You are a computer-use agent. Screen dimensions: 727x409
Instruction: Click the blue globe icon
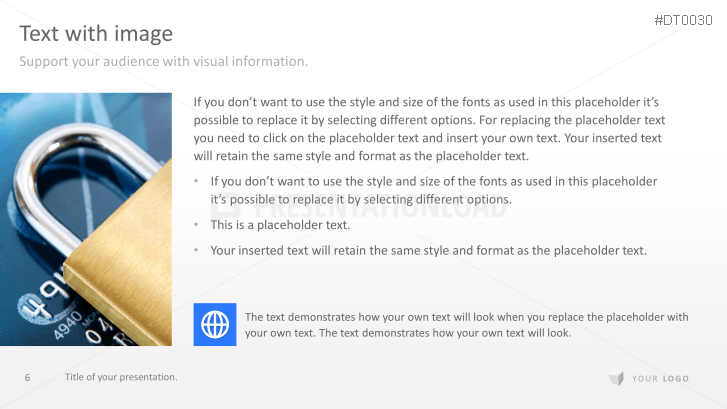click(214, 324)
